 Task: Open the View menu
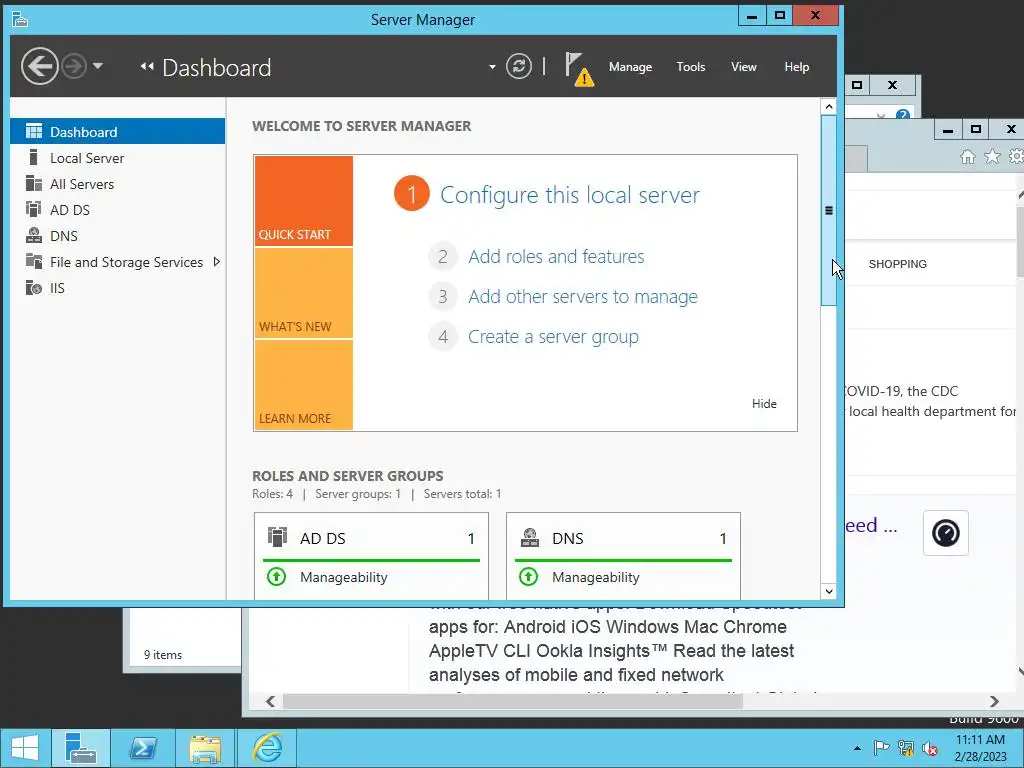pyautogui.click(x=743, y=67)
